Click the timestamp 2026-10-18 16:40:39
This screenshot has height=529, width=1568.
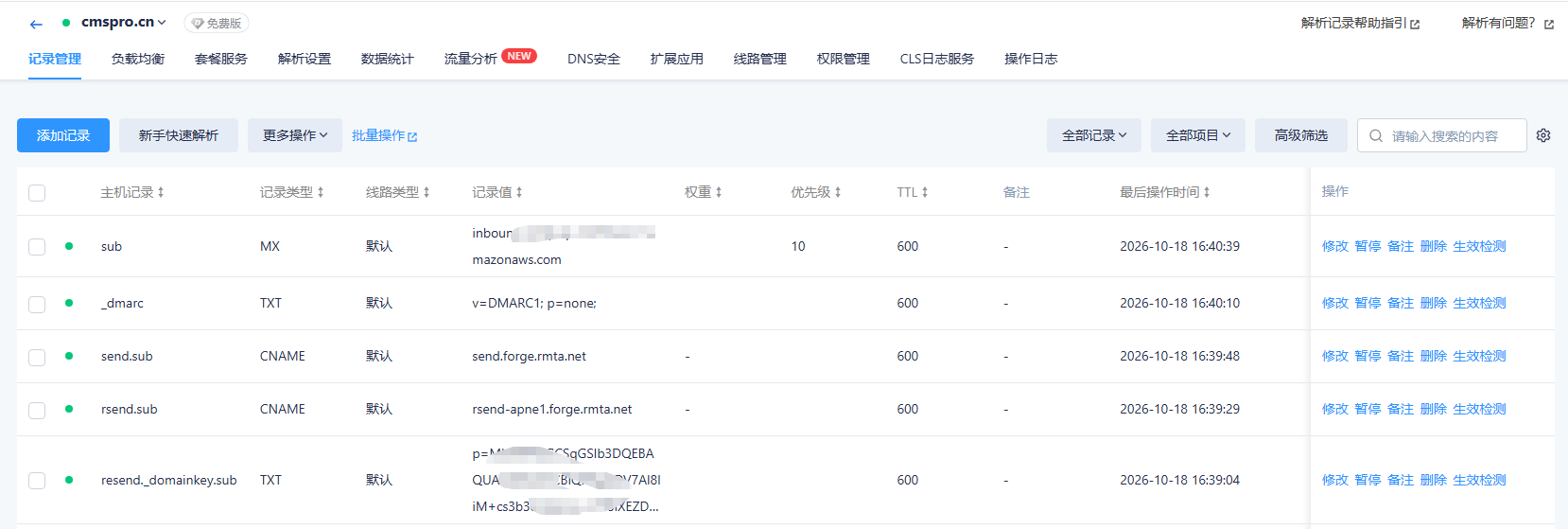(x=1179, y=246)
